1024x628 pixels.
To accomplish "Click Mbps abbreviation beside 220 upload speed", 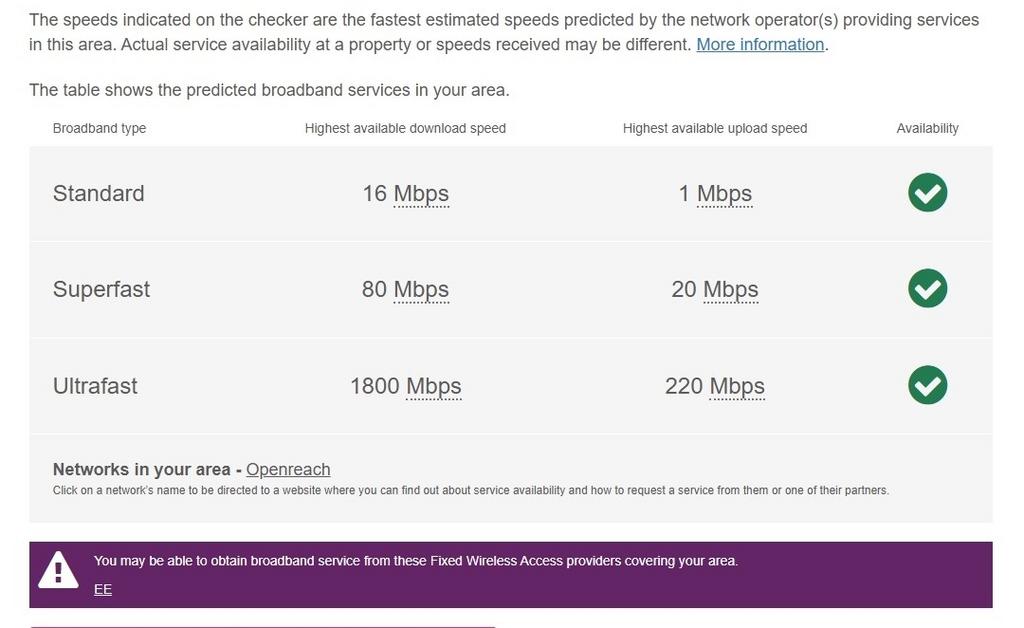I will point(737,386).
